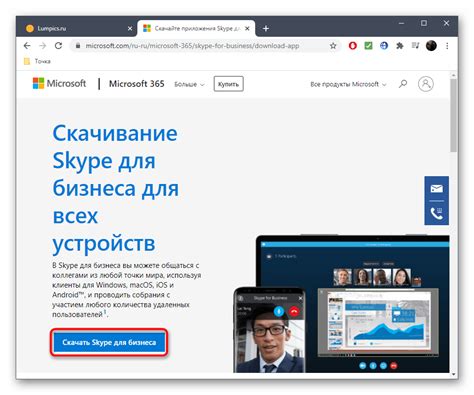The width and height of the screenshot is (474, 395).
Task: Open the Точка bookmarks folder
Action: pyautogui.click(x=37, y=61)
